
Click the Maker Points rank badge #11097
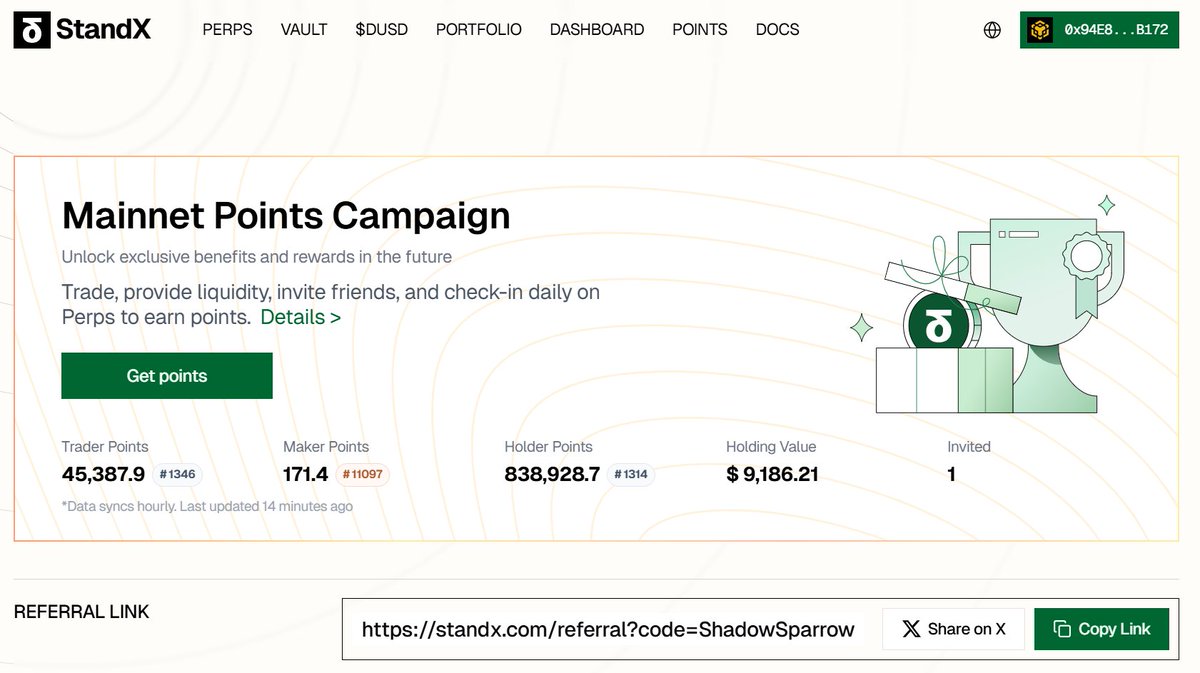[x=363, y=474]
